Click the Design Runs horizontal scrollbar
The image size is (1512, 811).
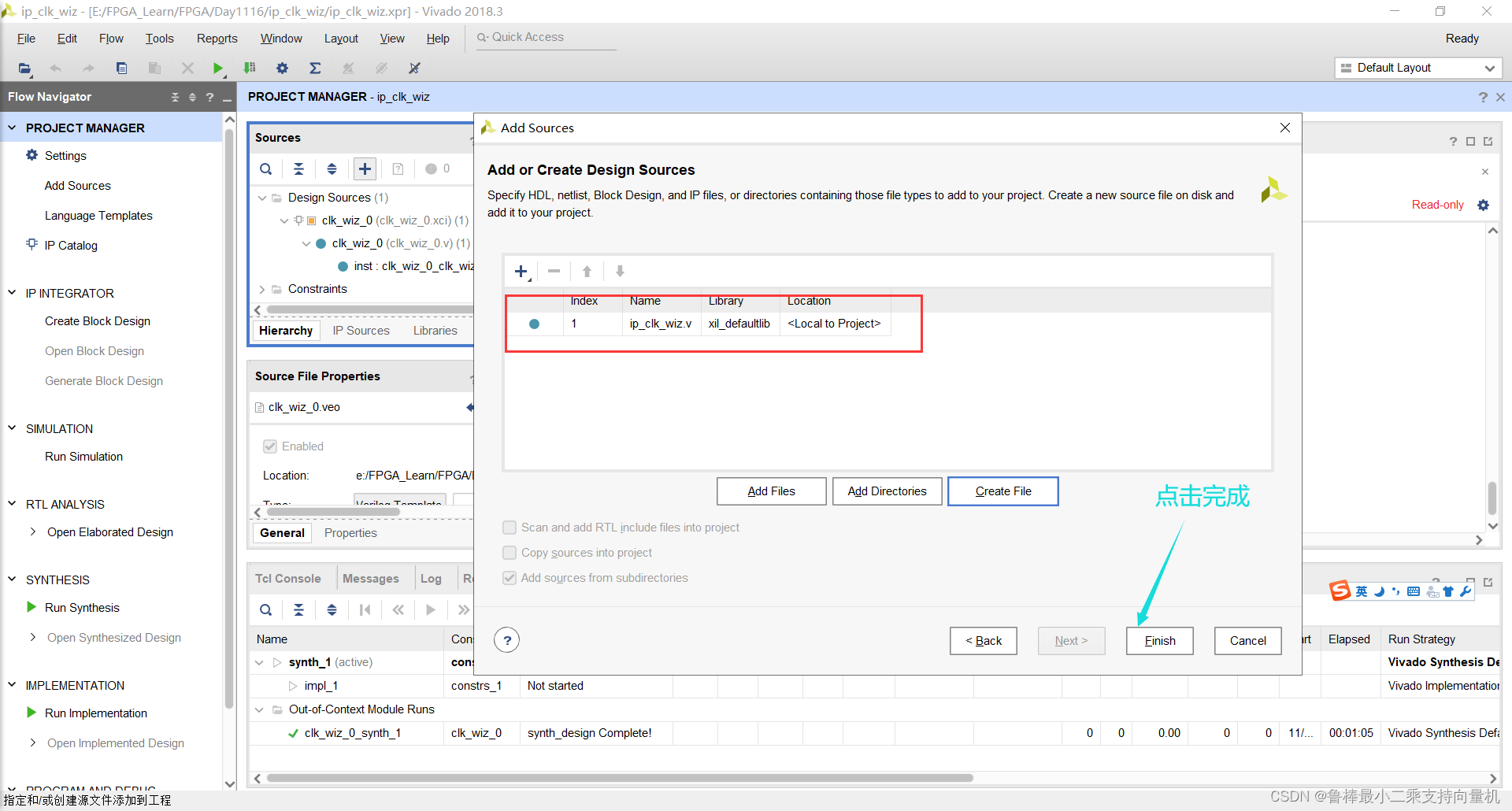[x=620, y=778]
